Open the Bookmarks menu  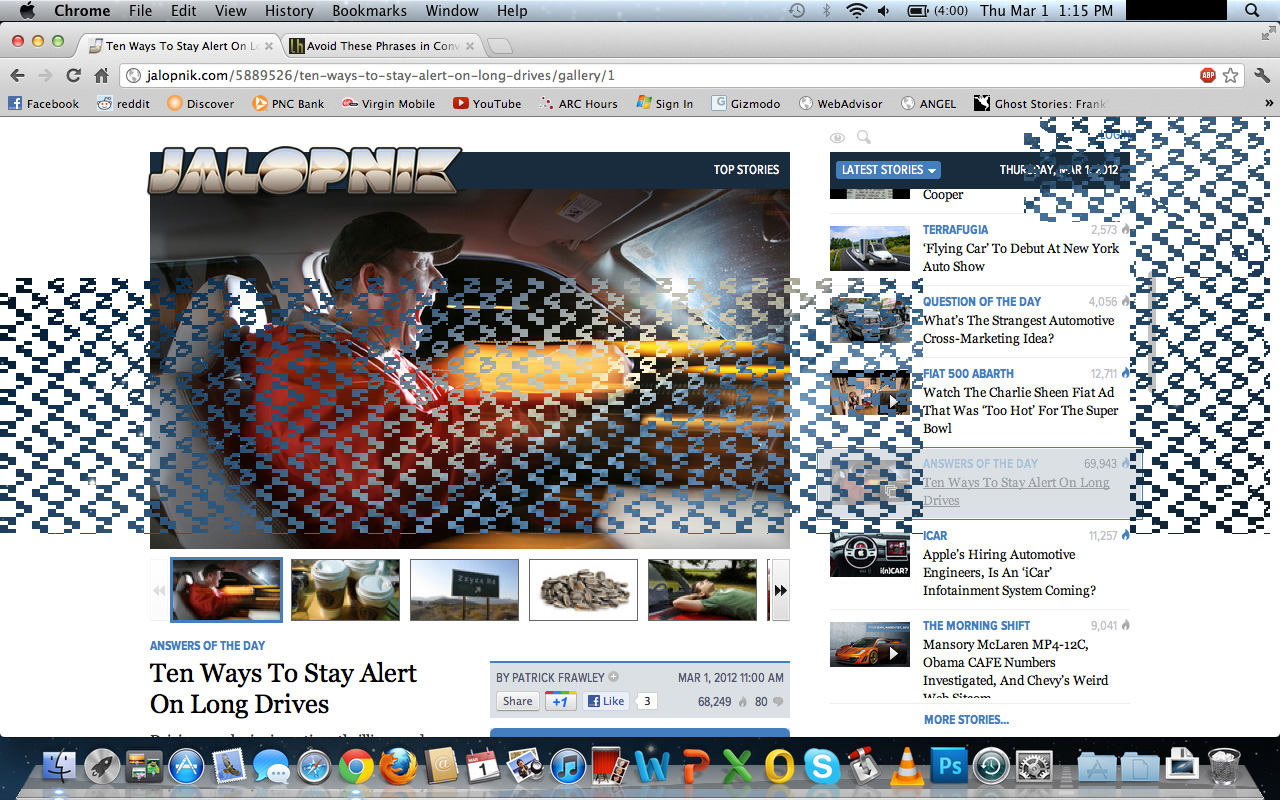[x=369, y=11]
